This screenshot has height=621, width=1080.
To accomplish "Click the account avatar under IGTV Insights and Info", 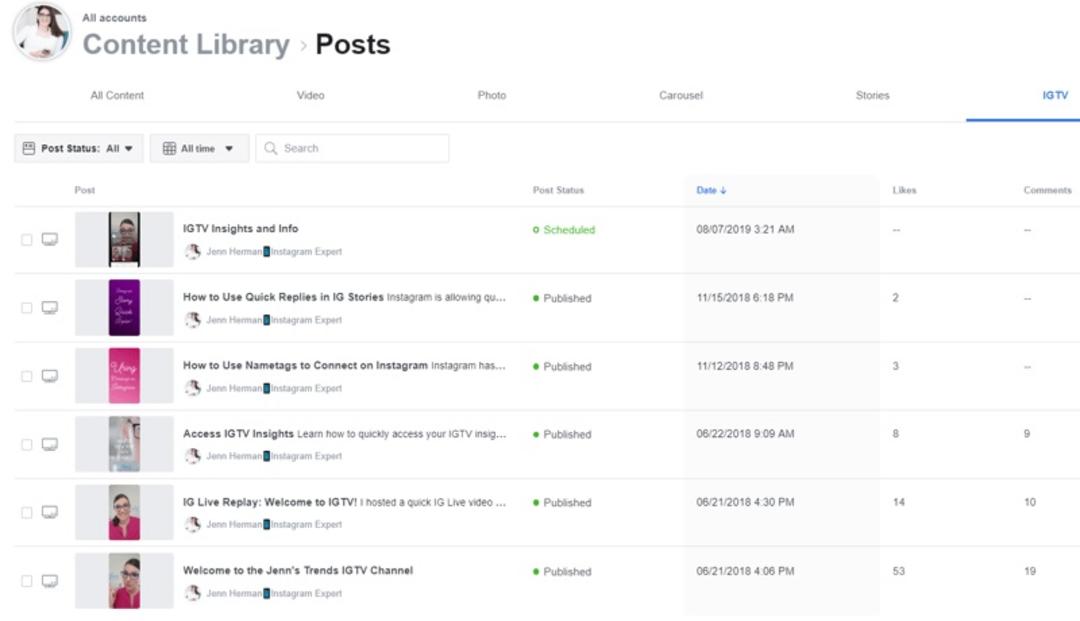I will 193,251.
